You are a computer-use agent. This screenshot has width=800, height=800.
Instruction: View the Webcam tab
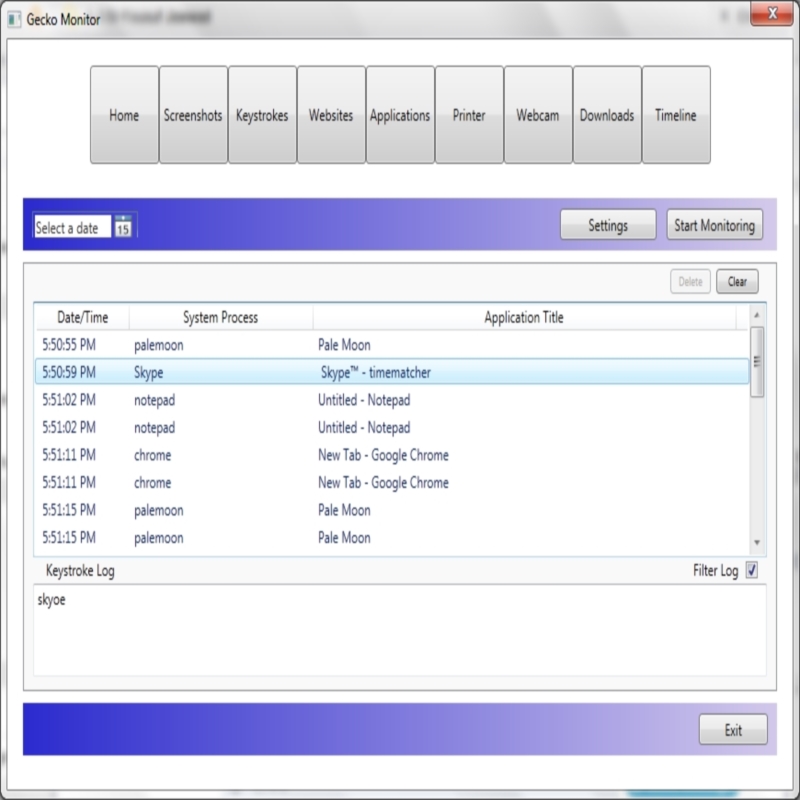538,115
